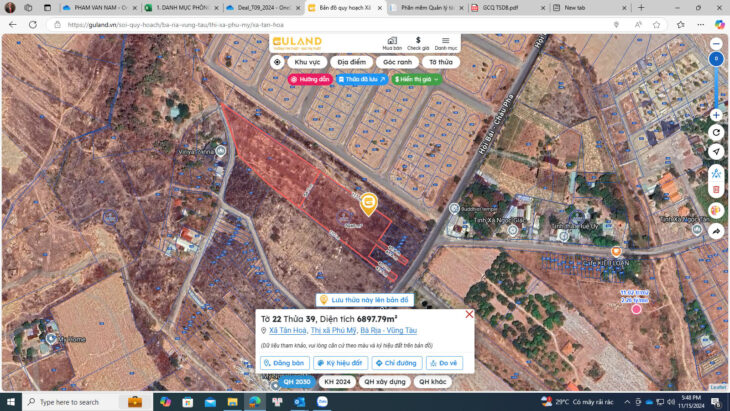The width and height of the screenshot is (730, 411).
Task: Click the blue zoom slider handle
Action: click(x=716, y=60)
